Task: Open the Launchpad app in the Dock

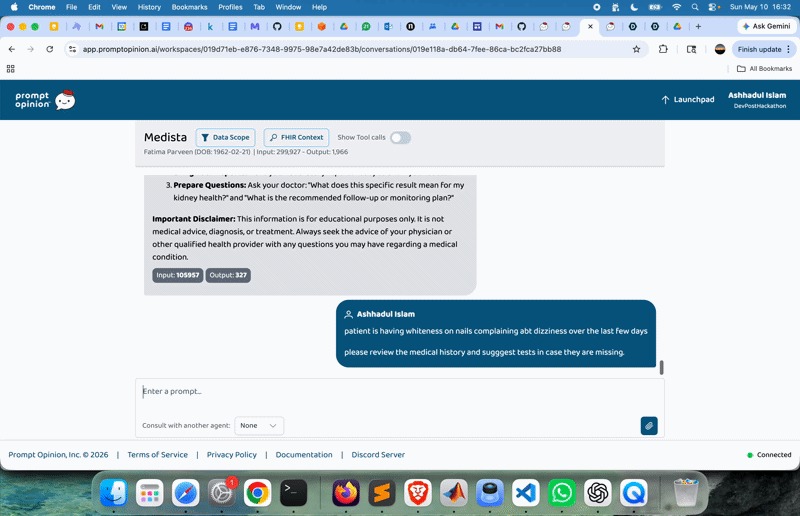Action: click(149, 493)
